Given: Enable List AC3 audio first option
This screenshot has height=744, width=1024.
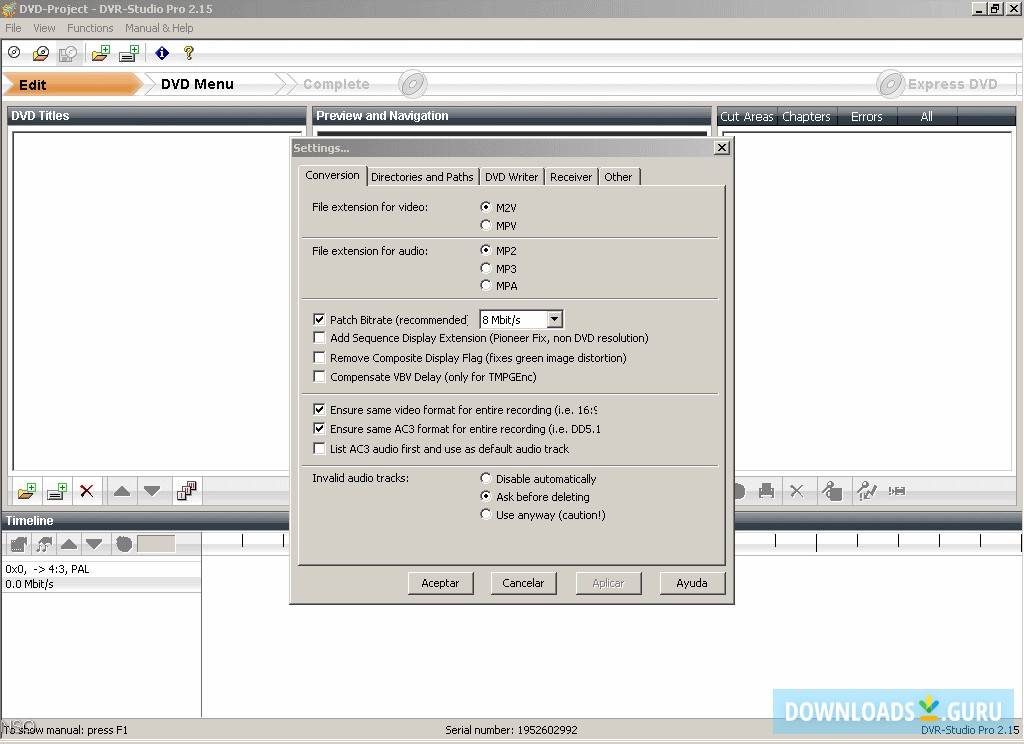Looking at the screenshot, I should 319,449.
